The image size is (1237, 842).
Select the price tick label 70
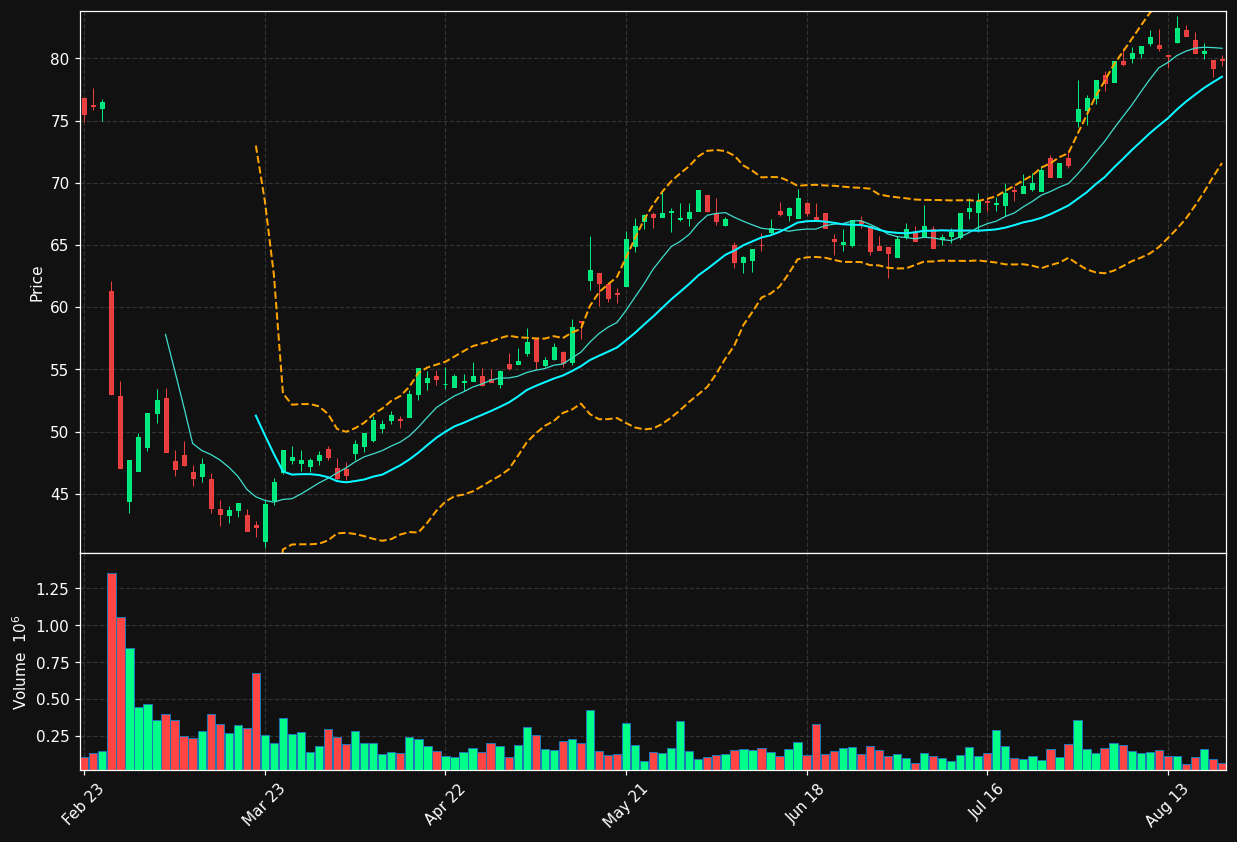(x=60, y=183)
